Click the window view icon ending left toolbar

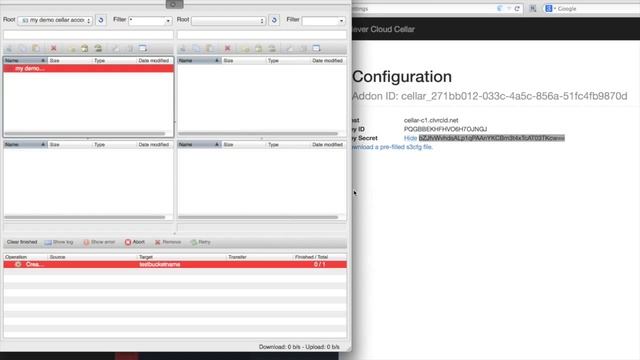pyautogui.click(x=142, y=48)
